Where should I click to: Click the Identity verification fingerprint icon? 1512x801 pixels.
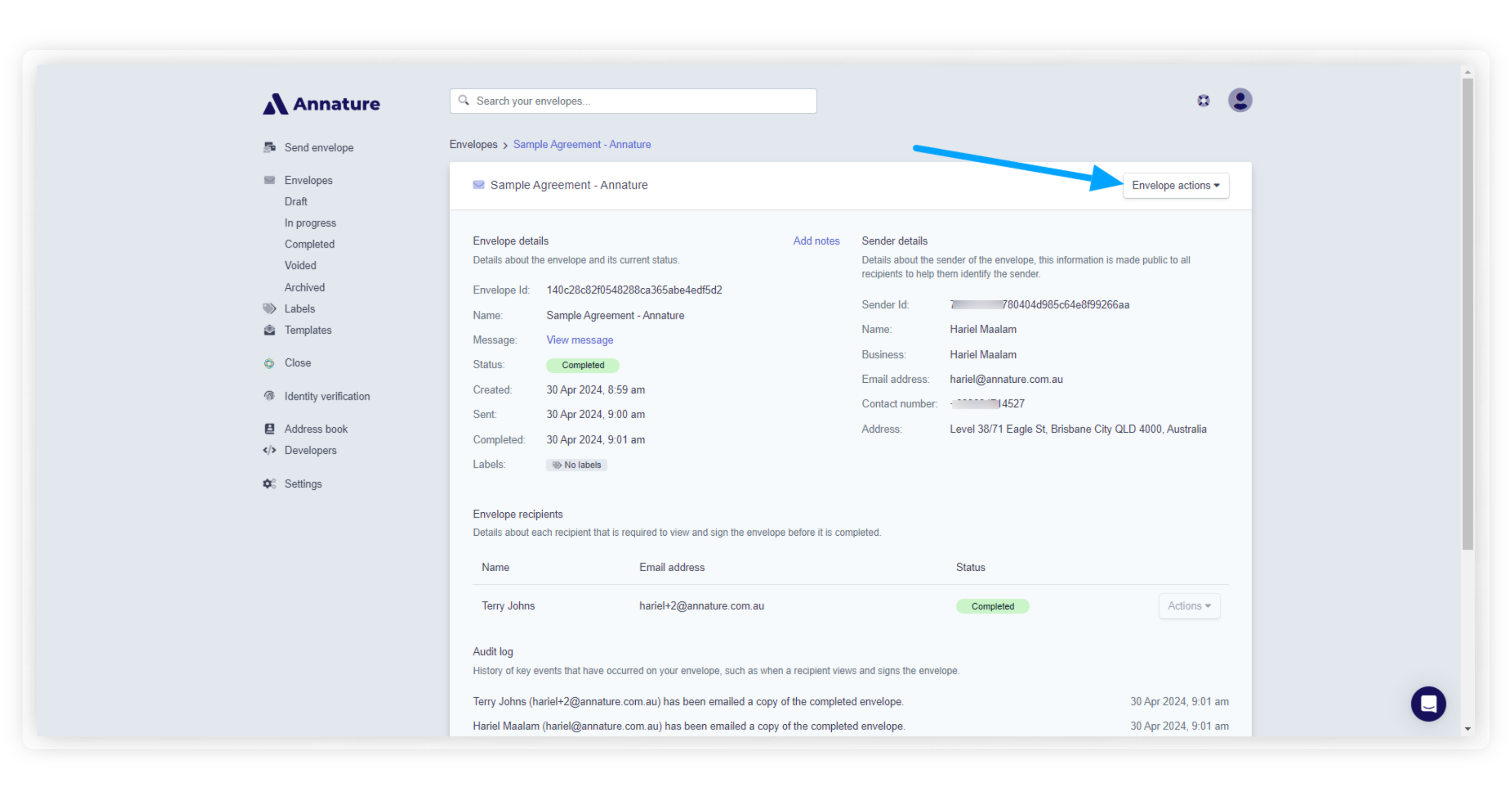tap(269, 396)
